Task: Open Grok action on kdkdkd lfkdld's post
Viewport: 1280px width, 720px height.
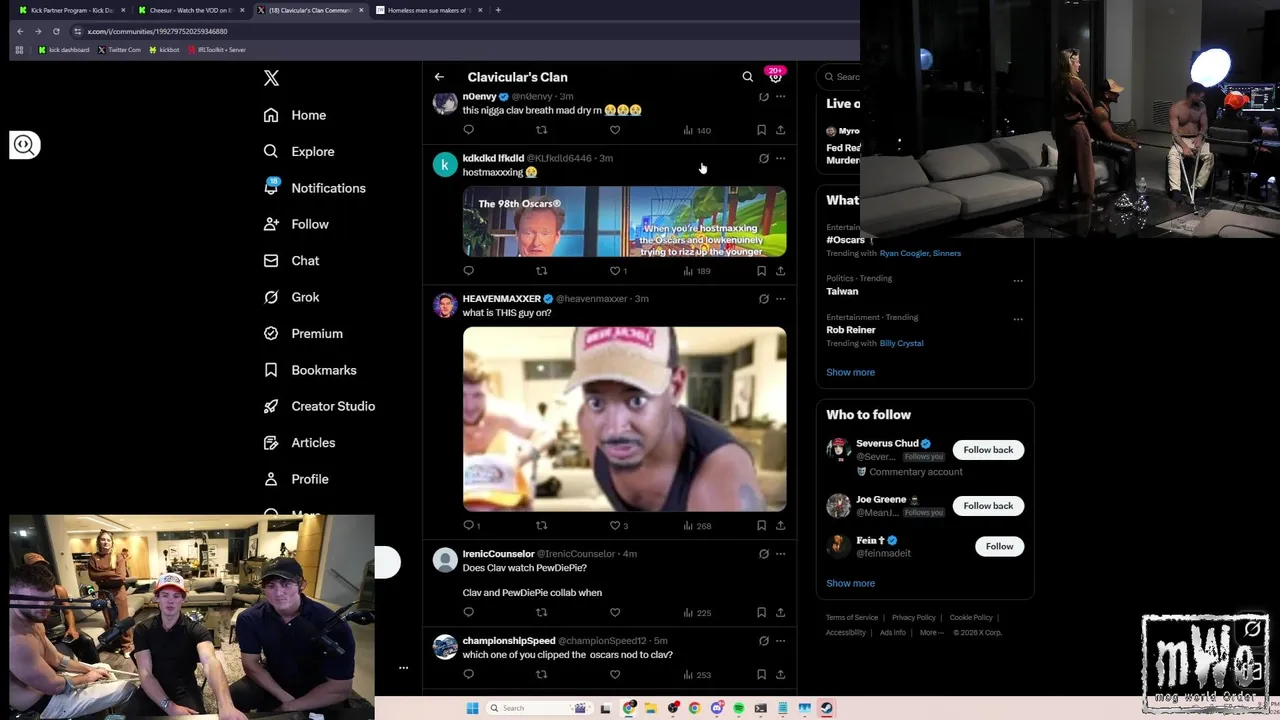Action: [763, 158]
